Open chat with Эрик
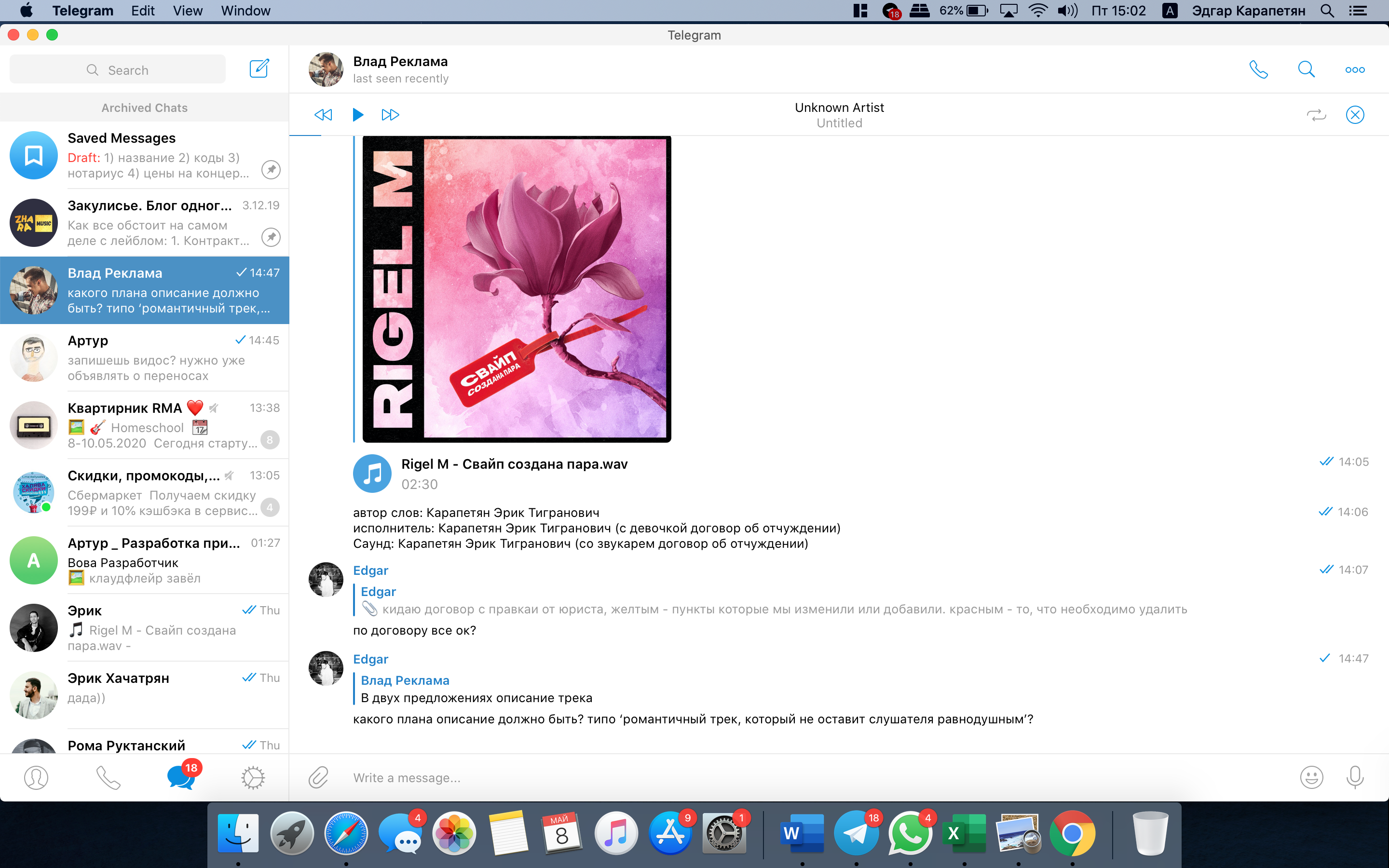 point(145,627)
